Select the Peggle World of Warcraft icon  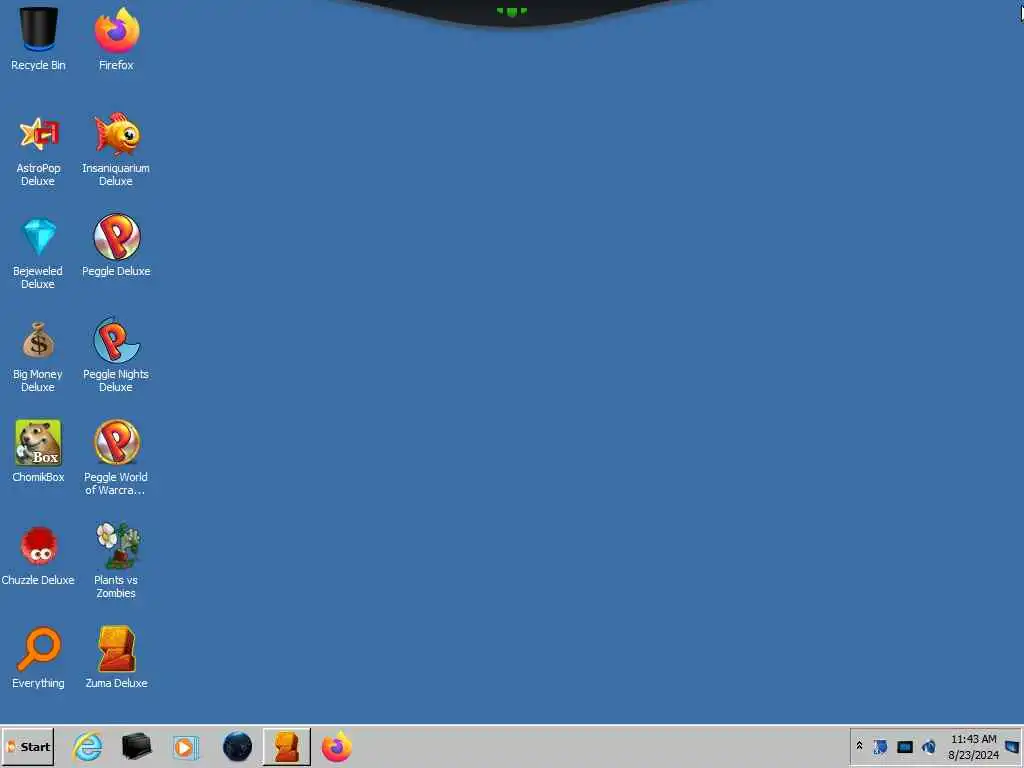point(116,458)
